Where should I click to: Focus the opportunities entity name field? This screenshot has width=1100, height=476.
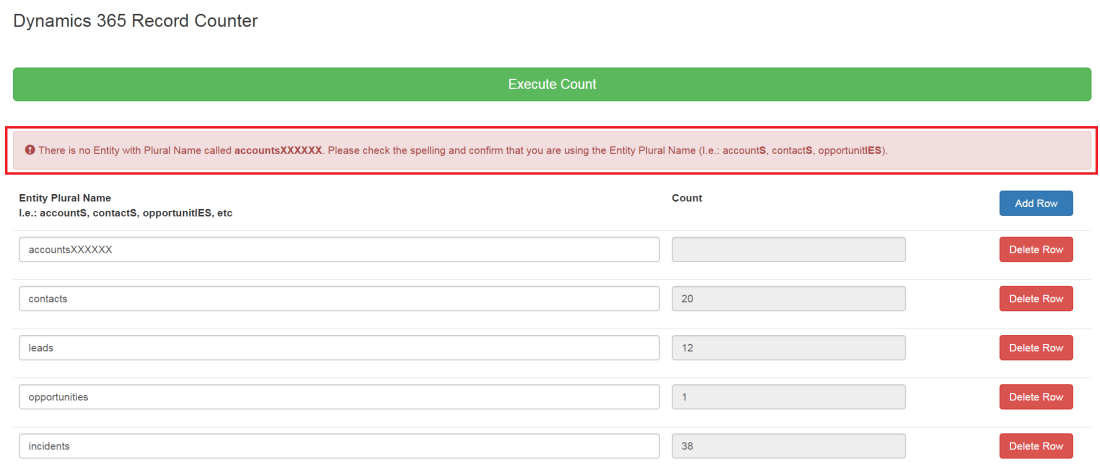click(339, 396)
